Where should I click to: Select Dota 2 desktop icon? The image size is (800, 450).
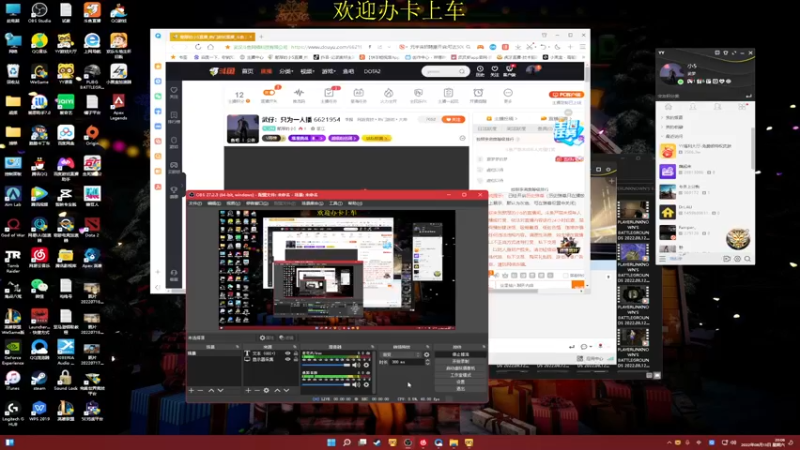click(92, 227)
